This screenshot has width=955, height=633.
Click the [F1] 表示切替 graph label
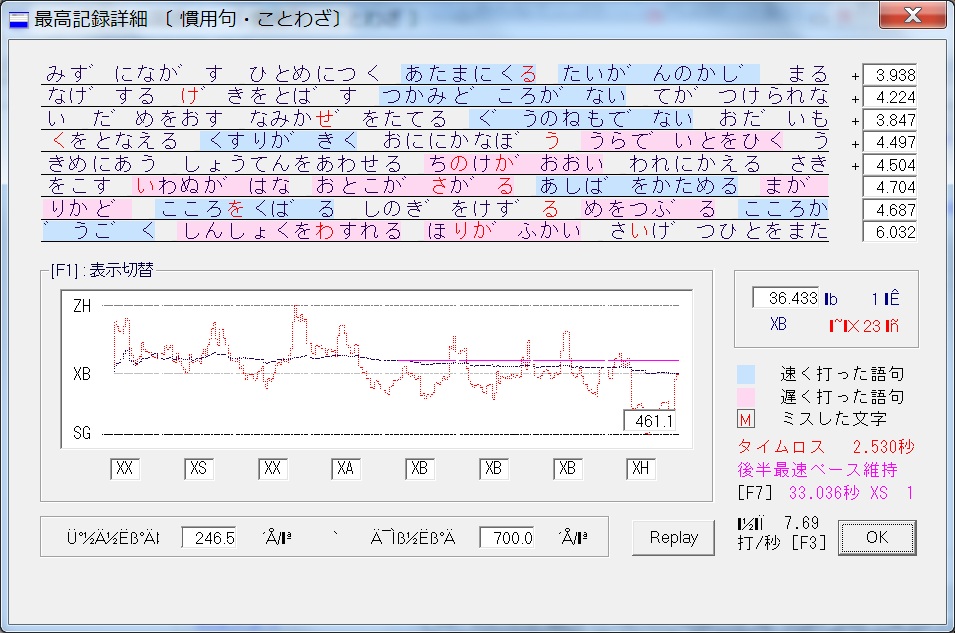98,270
